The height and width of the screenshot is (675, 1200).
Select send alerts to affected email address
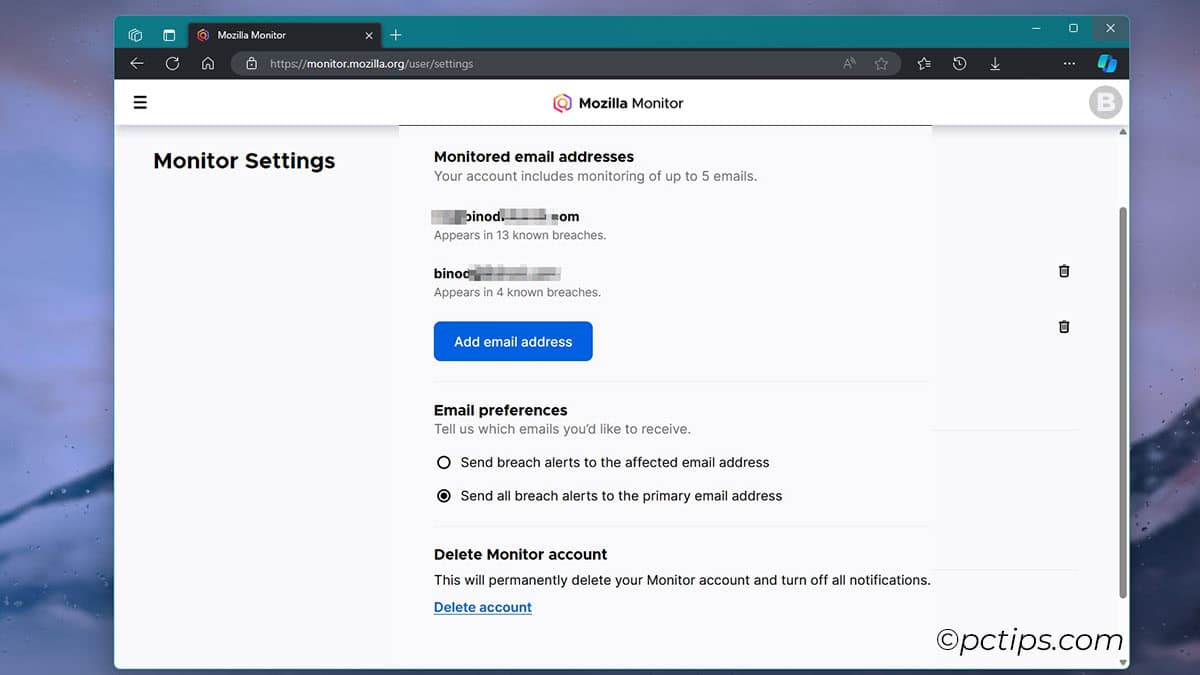444,463
